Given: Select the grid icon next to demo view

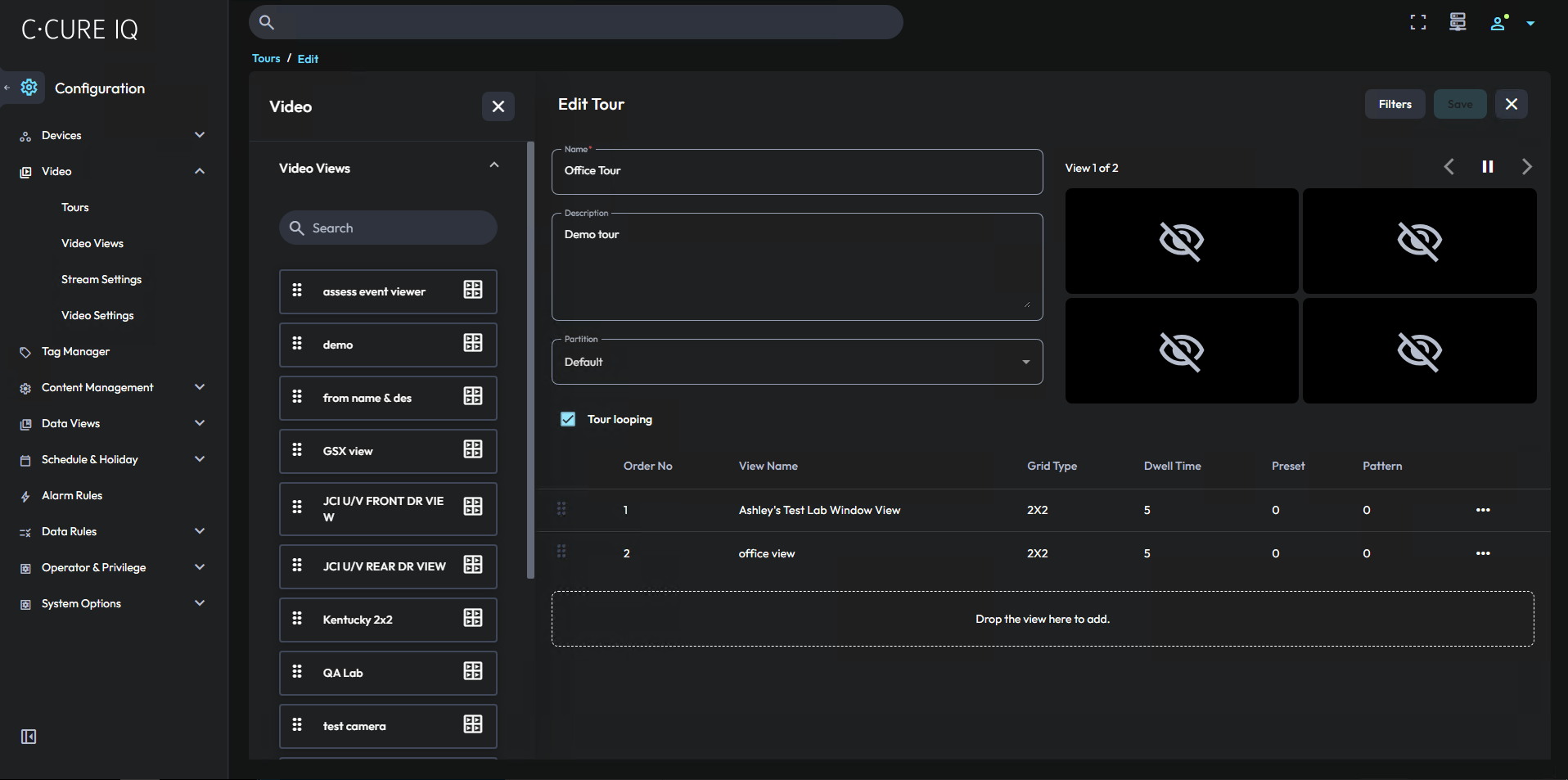Looking at the screenshot, I should click(x=473, y=344).
